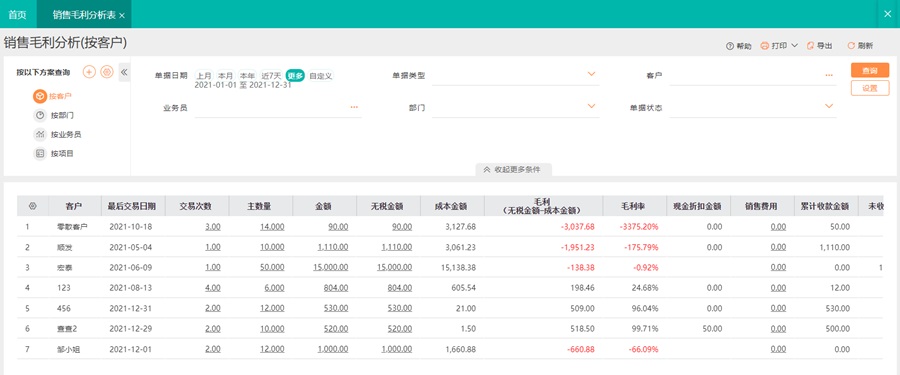900x375 pixels.
Task: Choose the 上月 date range option
Action: click(x=204, y=75)
